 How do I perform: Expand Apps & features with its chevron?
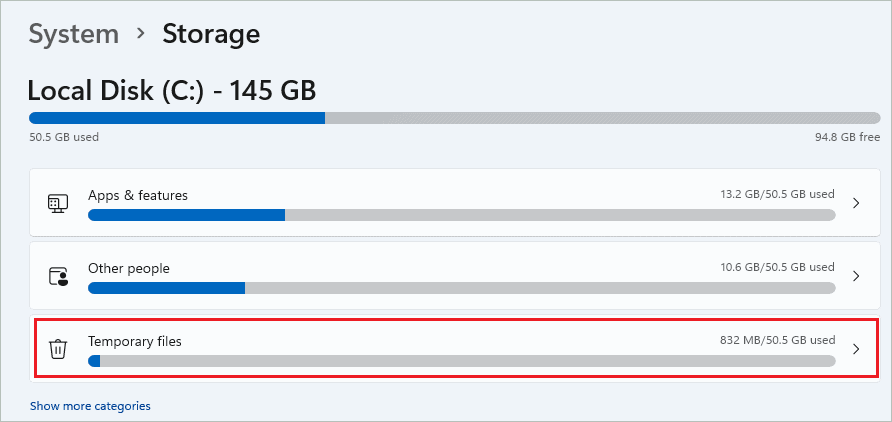pyautogui.click(x=856, y=203)
